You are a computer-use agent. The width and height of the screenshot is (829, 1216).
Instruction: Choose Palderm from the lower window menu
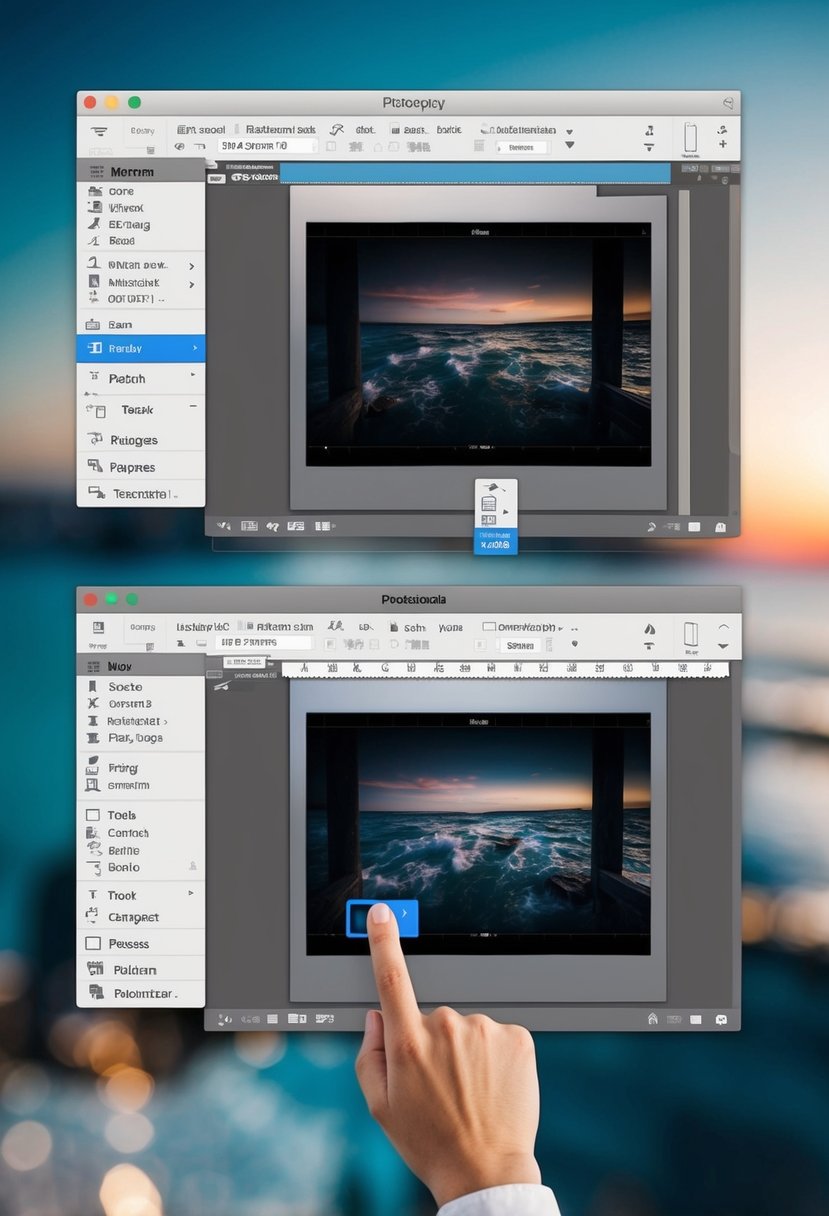point(134,969)
